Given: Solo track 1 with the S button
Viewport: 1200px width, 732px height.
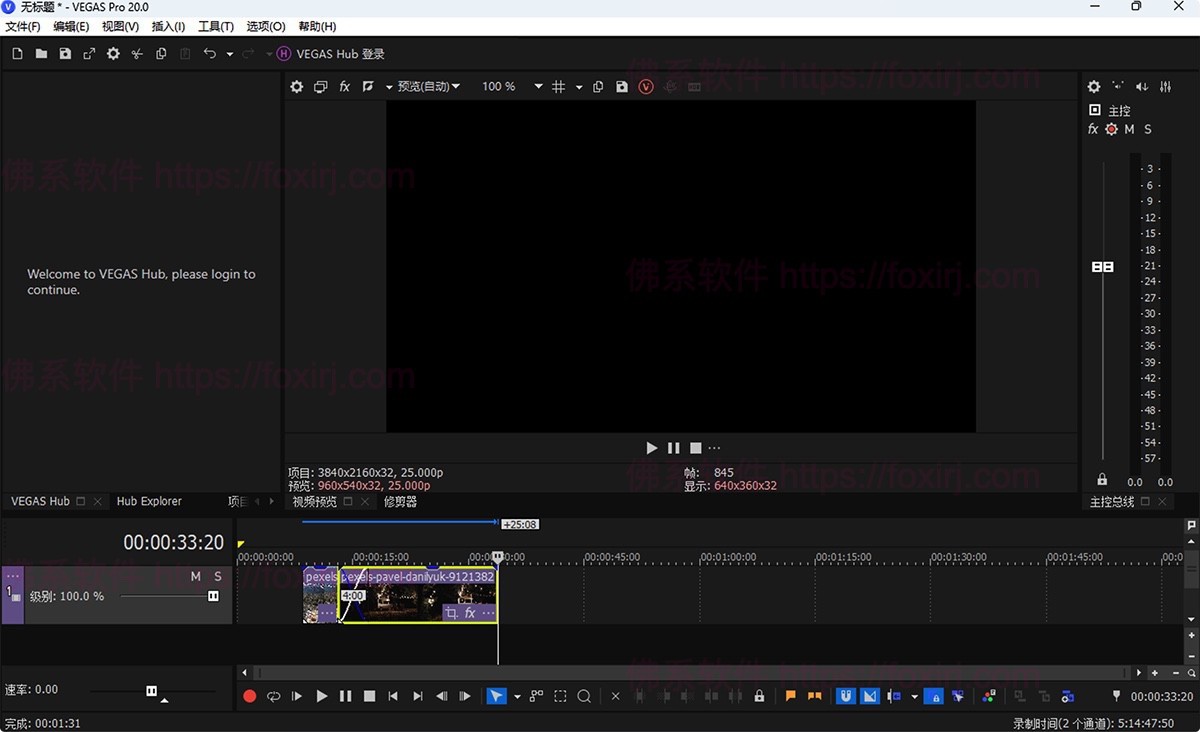Looking at the screenshot, I should (218, 577).
